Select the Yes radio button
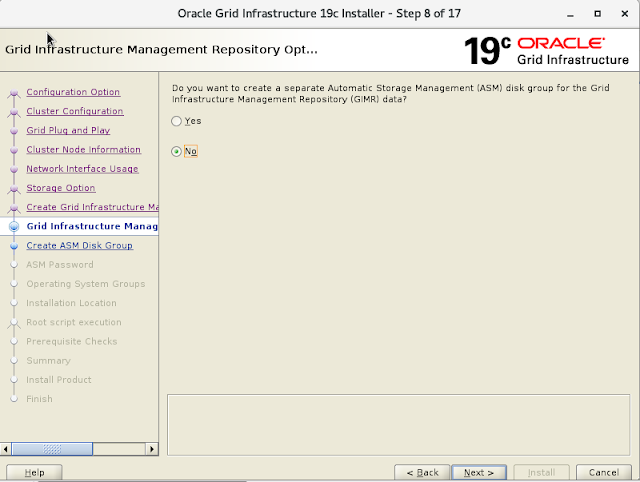Screen dimensions: 640x482 point(176,121)
